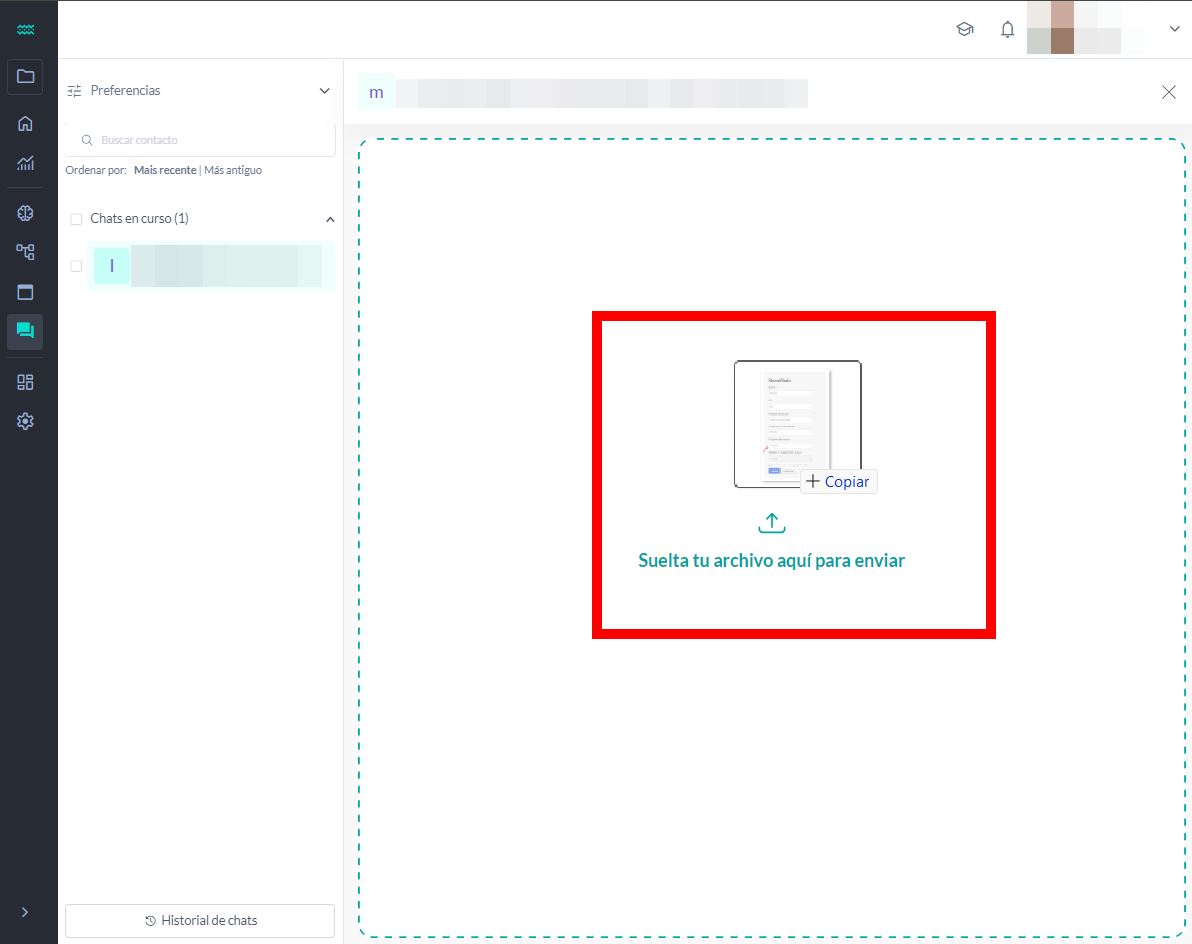Expand the Preferencias panel chevron
This screenshot has width=1192, height=944.
point(324,91)
